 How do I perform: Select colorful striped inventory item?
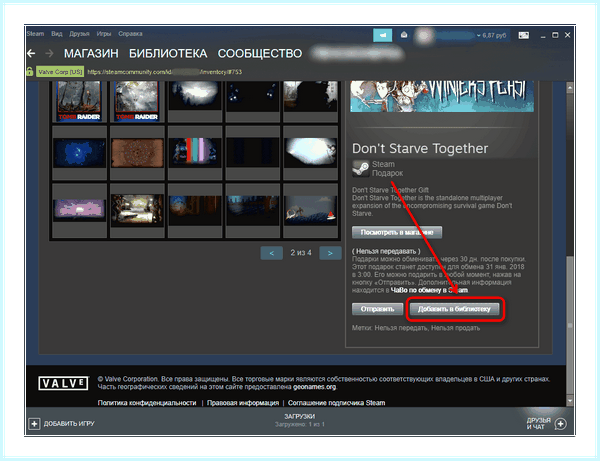click(x=195, y=153)
